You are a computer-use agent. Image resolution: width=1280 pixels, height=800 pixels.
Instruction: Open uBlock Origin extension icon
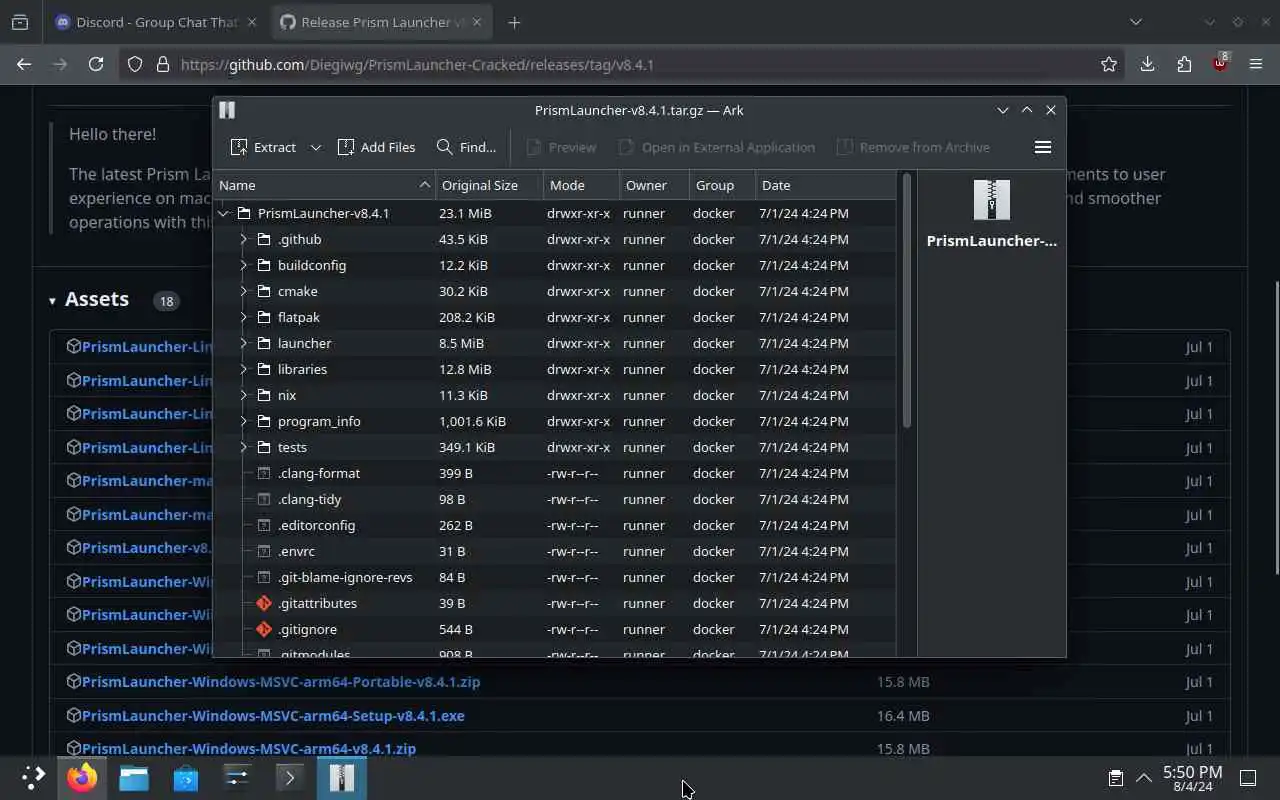[1220, 62]
